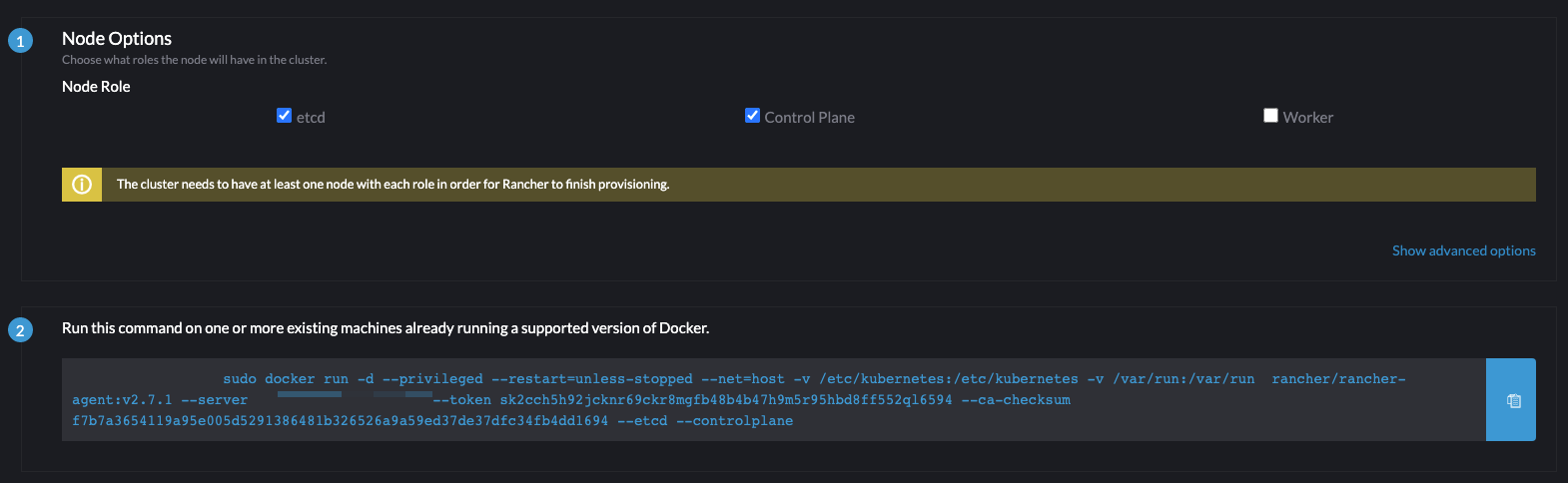Viewport: 1568px width, 483px height.
Task: Click the Control Plane label text
Action: pyautogui.click(x=809, y=118)
